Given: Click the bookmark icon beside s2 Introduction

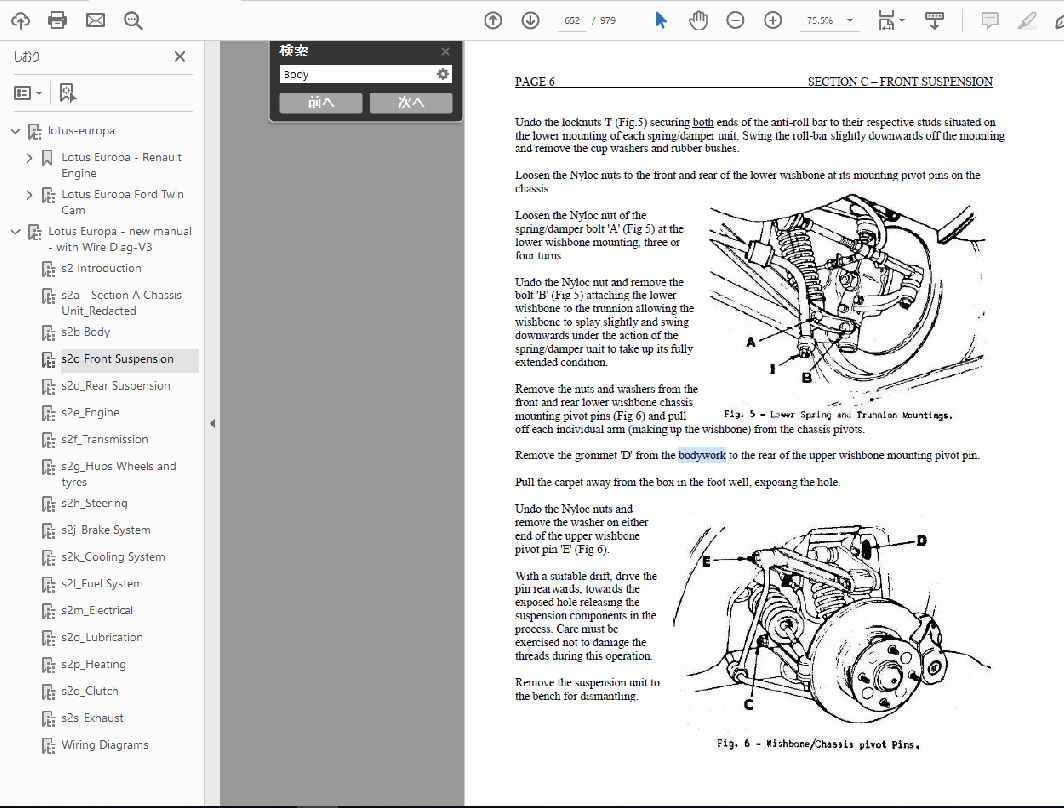Looking at the screenshot, I should tap(49, 269).
